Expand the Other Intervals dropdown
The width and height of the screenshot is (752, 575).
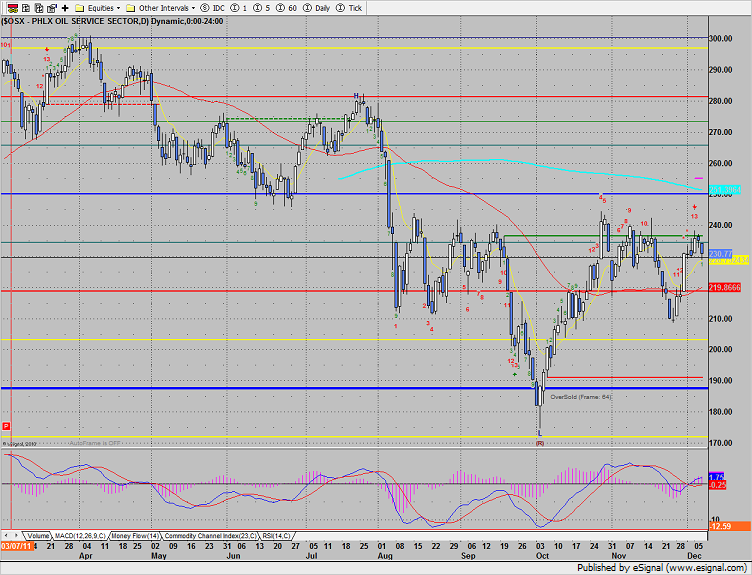[163, 7]
